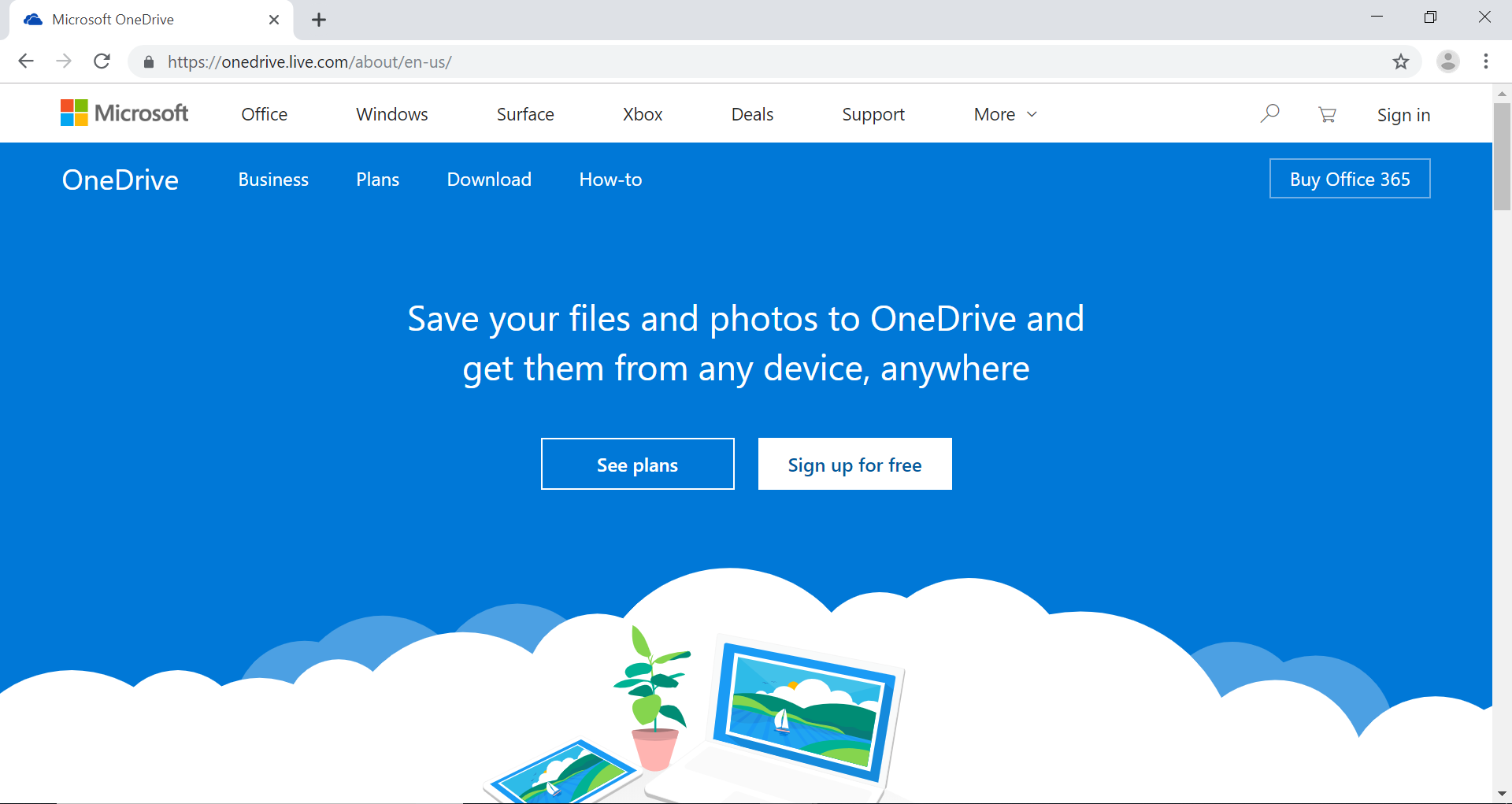The width and height of the screenshot is (1512, 804).
Task: Expand the More dropdown
Action: (1006, 114)
